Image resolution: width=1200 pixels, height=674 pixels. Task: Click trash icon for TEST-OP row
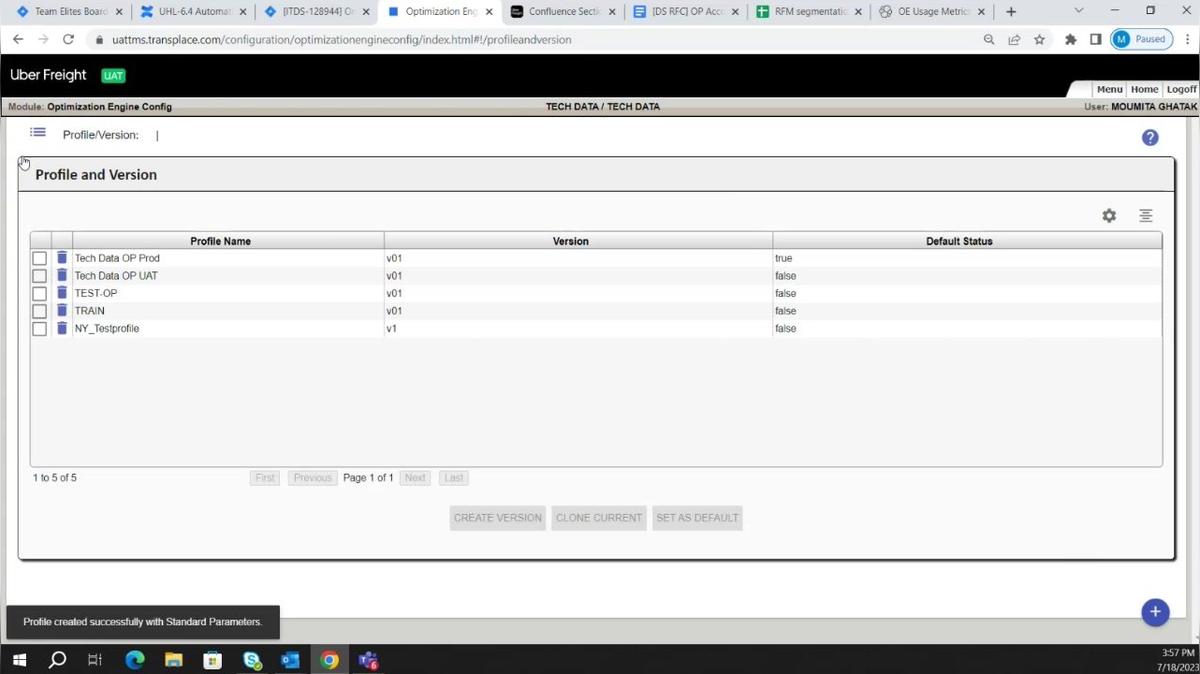click(x=62, y=293)
